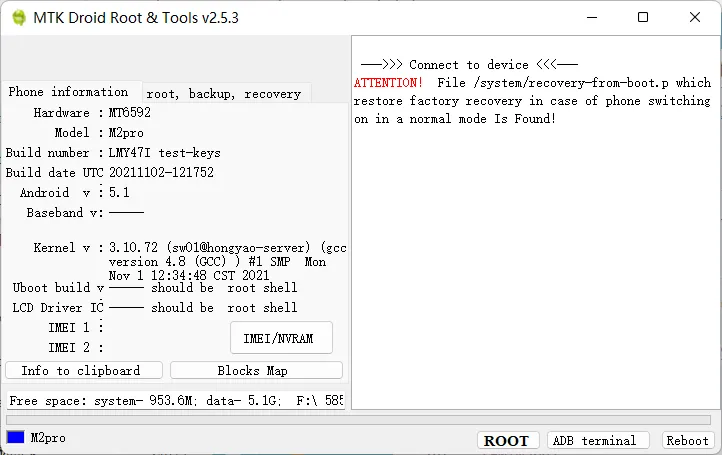Maximize the MTK Droid Tools window
722x455 pixels.
tap(643, 17)
